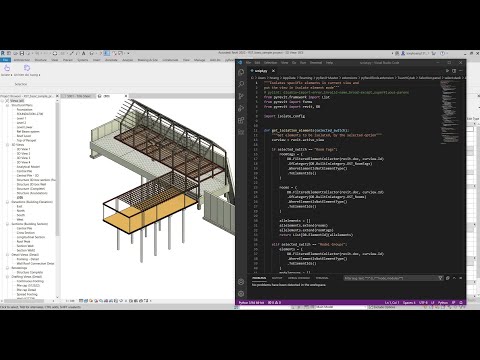This screenshot has height=360, width=480.
Task: Open the Isolate dropdown arrow in ribbon
Action: tap(11, 75)
